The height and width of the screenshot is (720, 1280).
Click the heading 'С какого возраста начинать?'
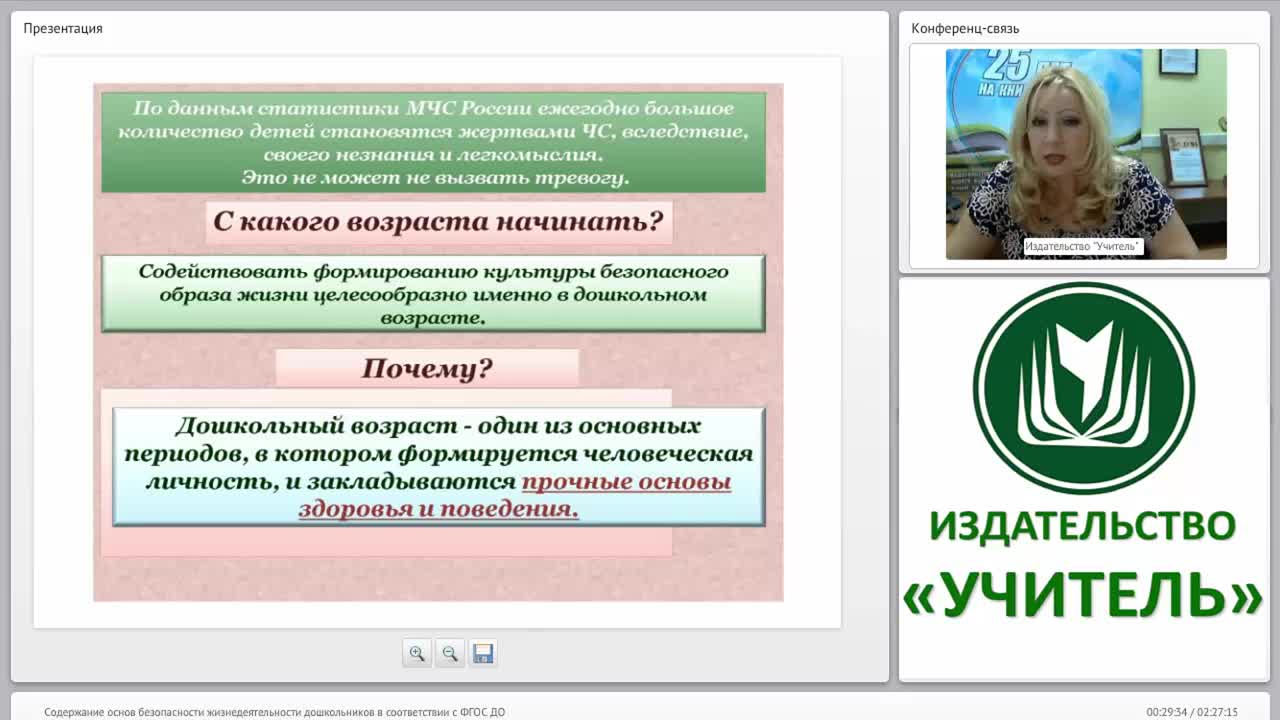pos(439,221)
